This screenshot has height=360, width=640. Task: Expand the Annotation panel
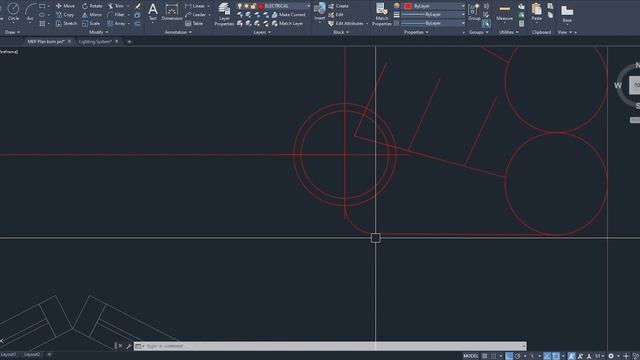(x=178, y=32)
